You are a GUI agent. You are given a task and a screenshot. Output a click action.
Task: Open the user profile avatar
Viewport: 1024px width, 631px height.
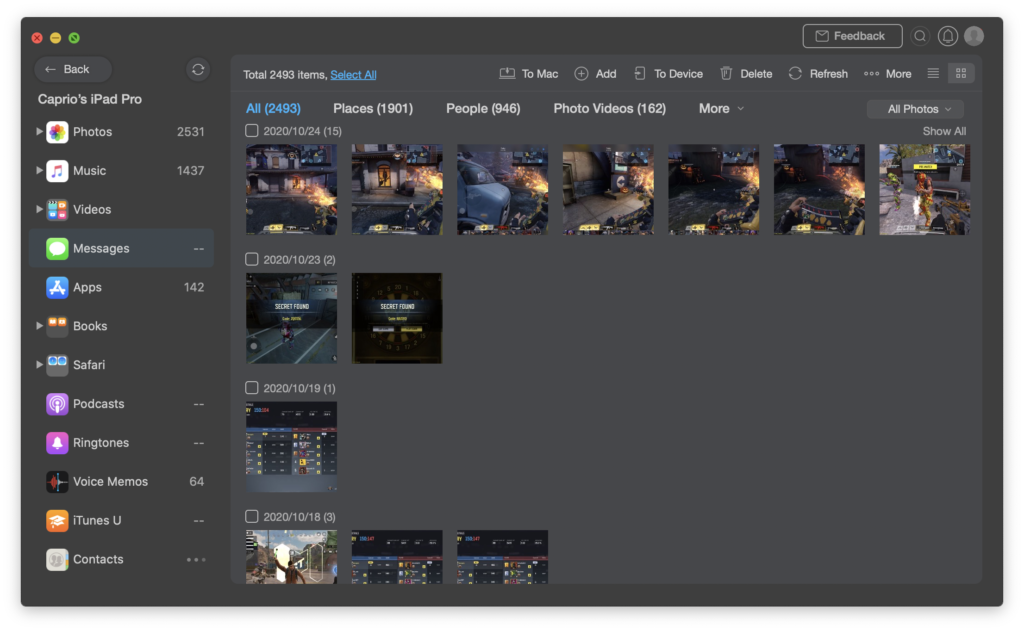click(x=974, y=36)
